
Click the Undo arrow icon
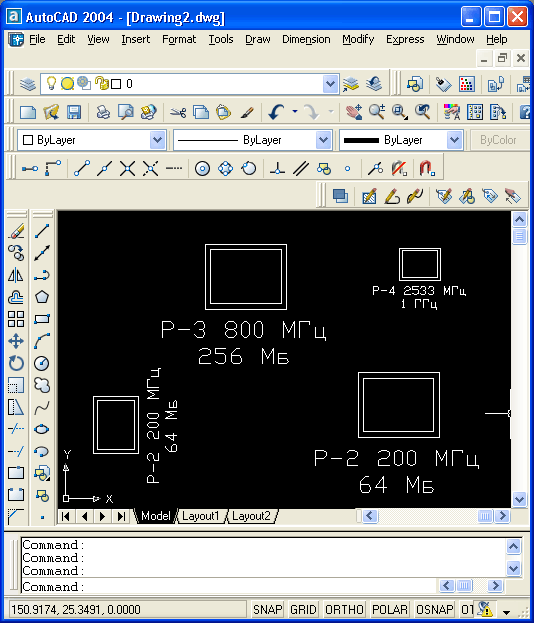tap(277, 112)
